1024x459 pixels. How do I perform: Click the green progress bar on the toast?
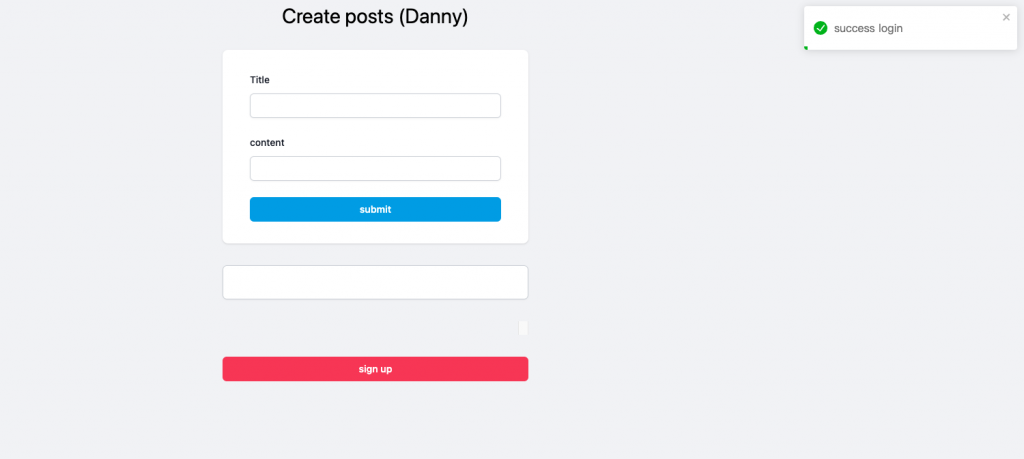(x=806, y=47)
